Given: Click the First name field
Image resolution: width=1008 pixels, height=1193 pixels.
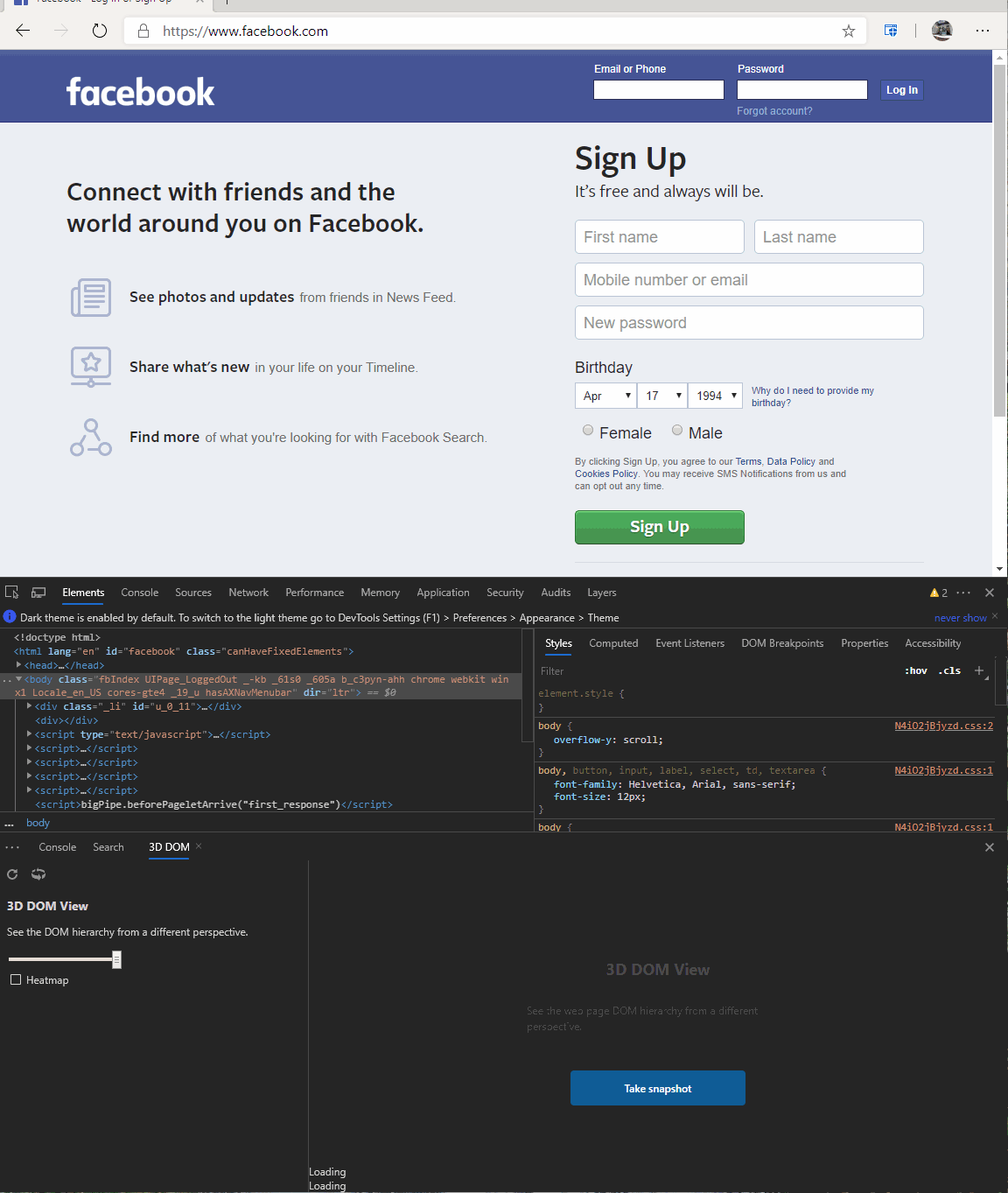Looking at the screenshot, I should [660, 237].
